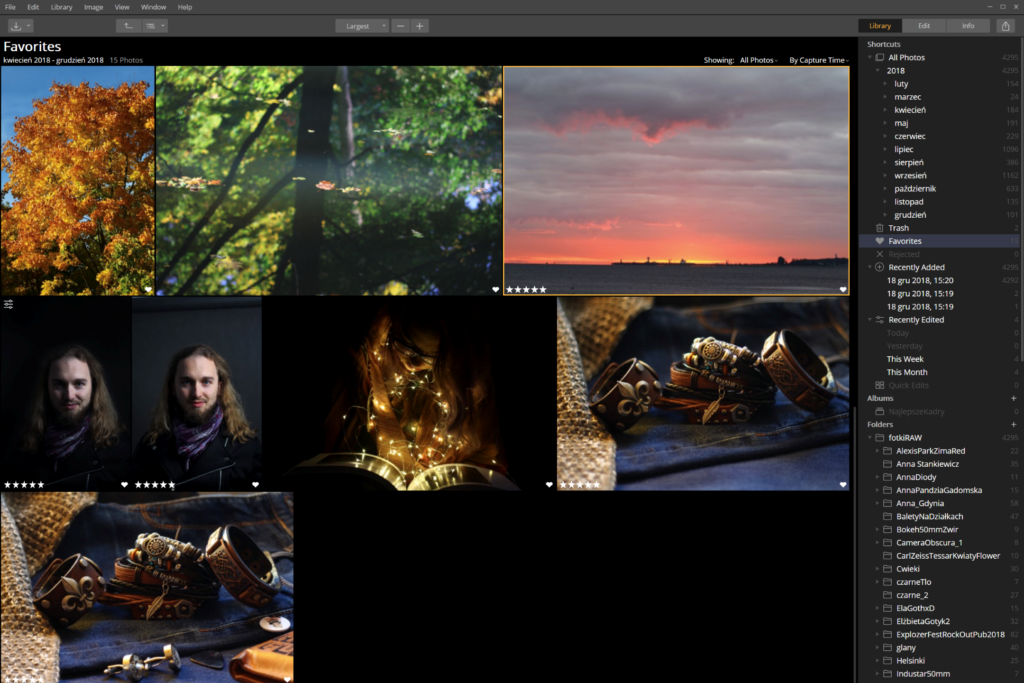The height and width of the screenshot is (683, 1024).
Task: Click the zoom-out minus button in the toolbar
Action: pos(400,26)
